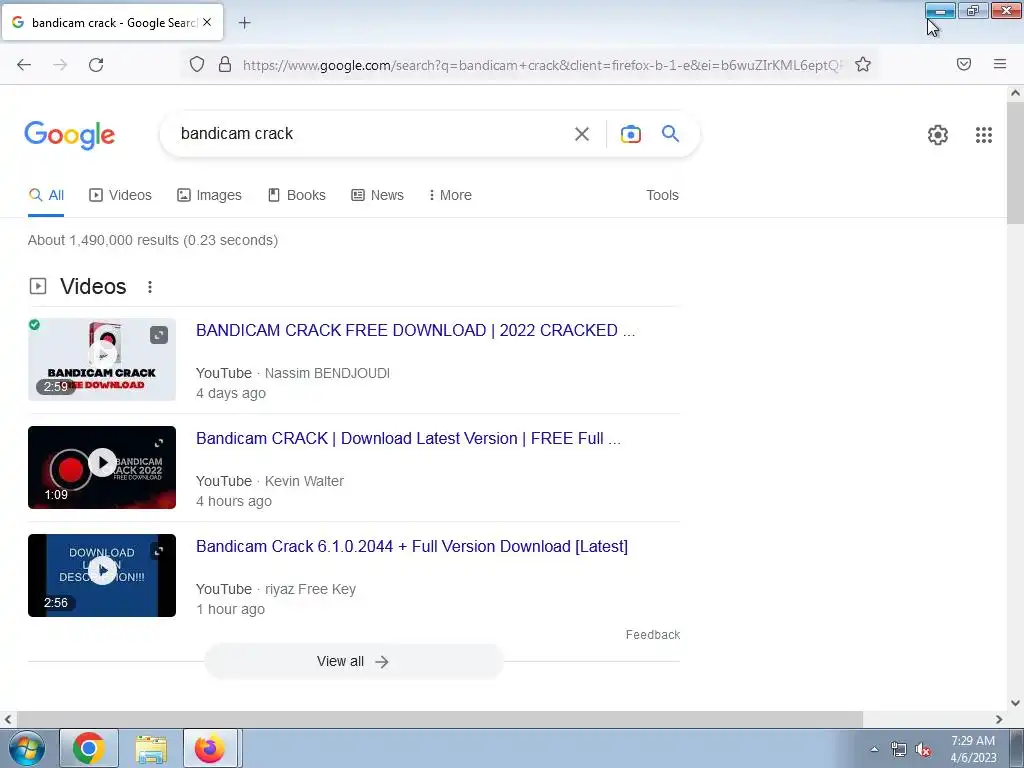Open Bandicam Crack 6.1.0.2044 video link

pyautogui.click(x=412, y=547)
